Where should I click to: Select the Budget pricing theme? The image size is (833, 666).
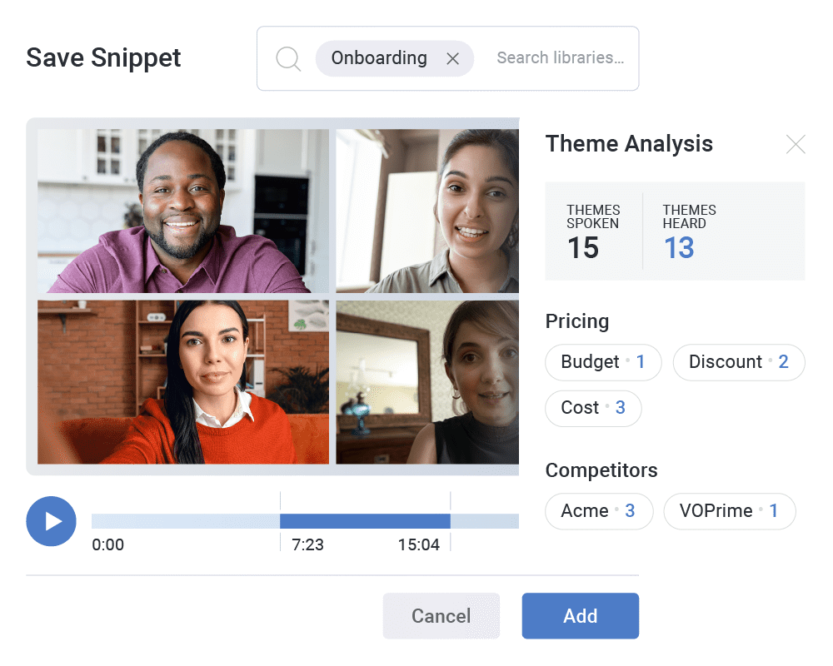coord(603,362)
